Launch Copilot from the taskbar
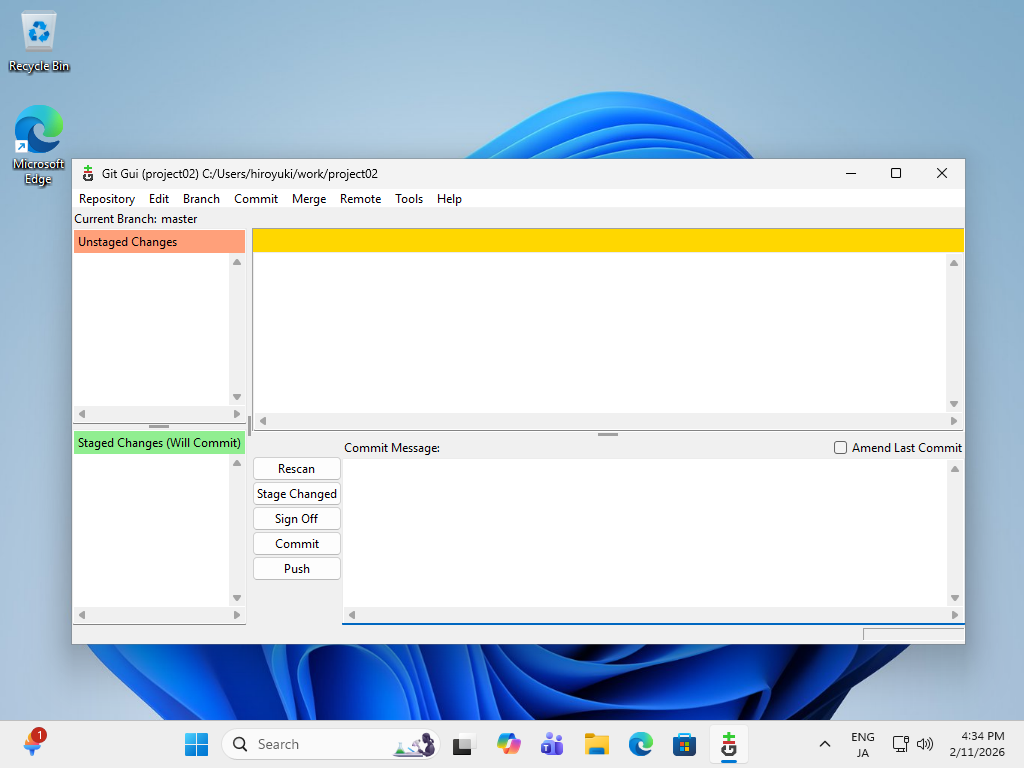The width and height of the screenshot is (1024, 768). [x=508, y=744]
